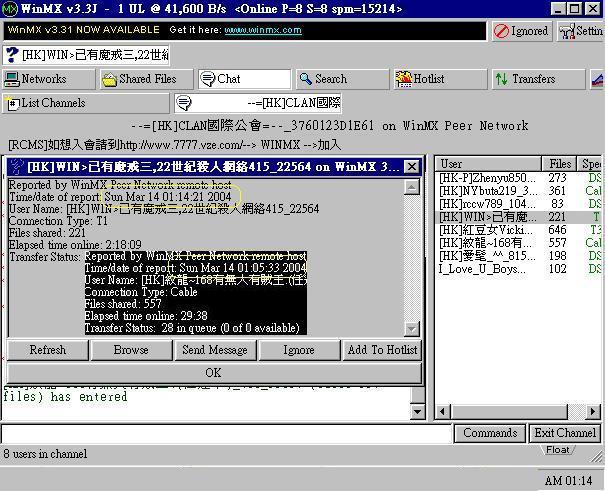This screenshot has height=491, width=605.
Task: Select user [HK]紋龍~168有
Action: [x=520, y=243]
